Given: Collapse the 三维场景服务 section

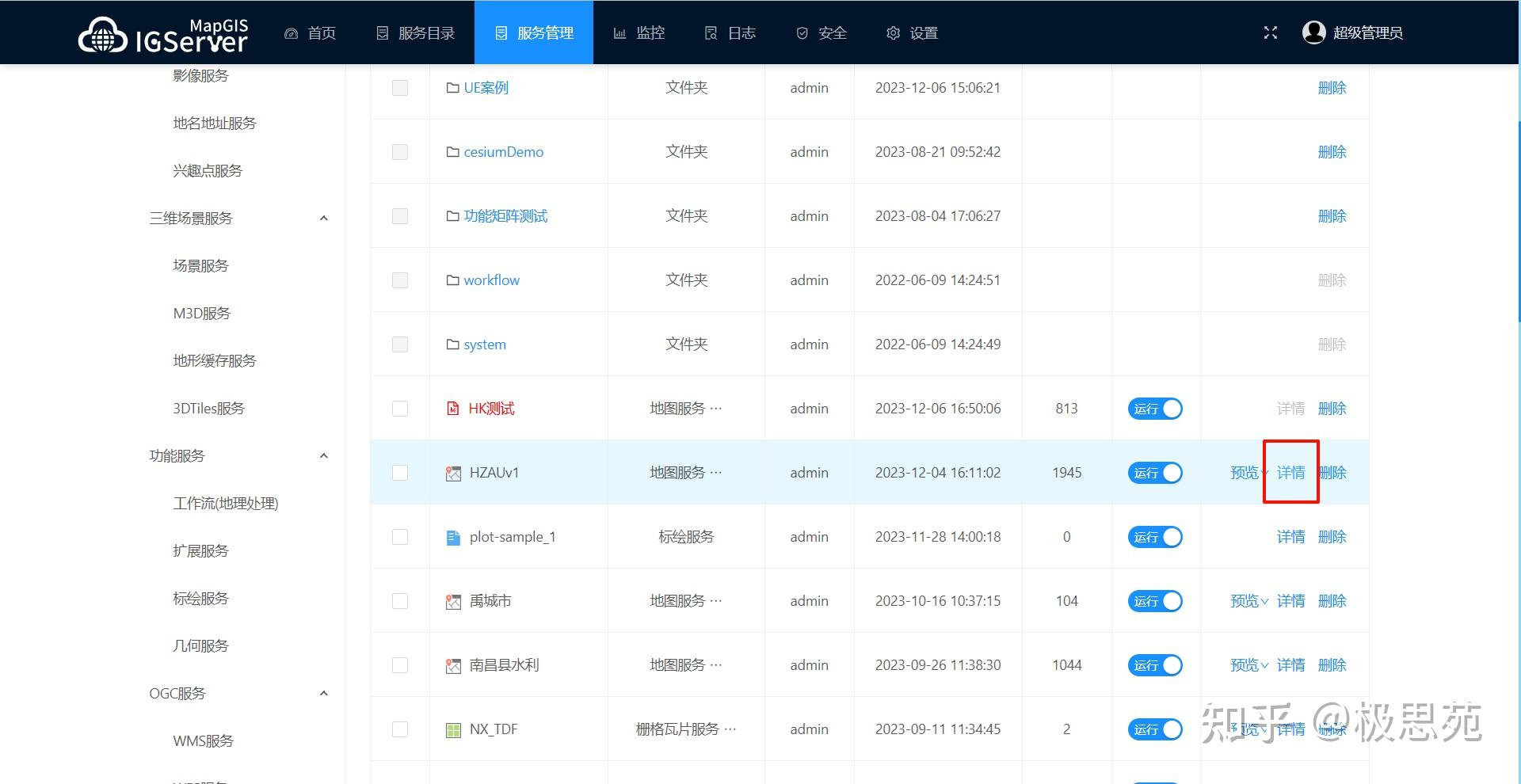Looking at the screenshot, I should [323, 218].
